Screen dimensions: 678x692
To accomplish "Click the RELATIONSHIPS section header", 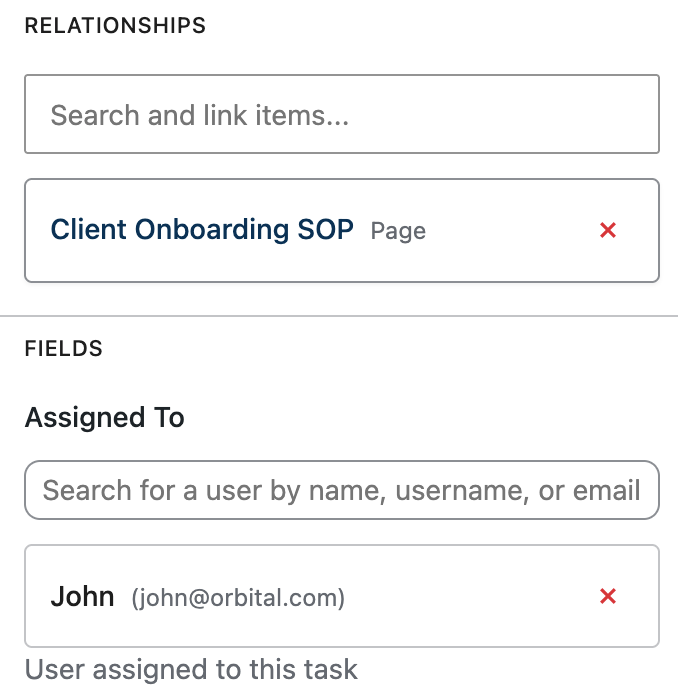I will [x=115, y=26].
